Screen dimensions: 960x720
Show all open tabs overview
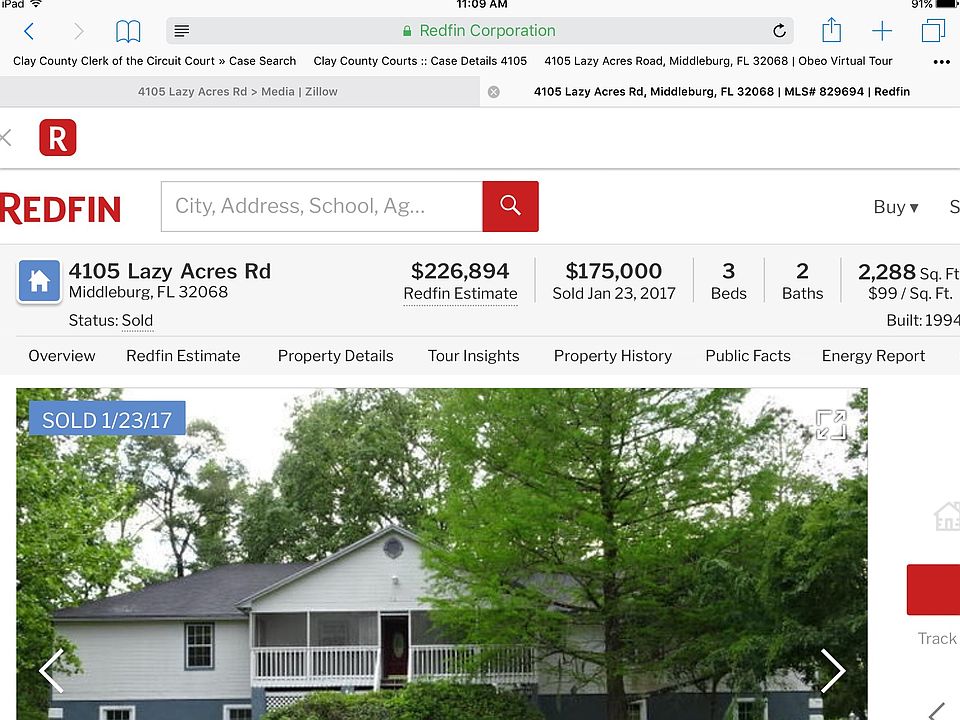tap(933, 30)
